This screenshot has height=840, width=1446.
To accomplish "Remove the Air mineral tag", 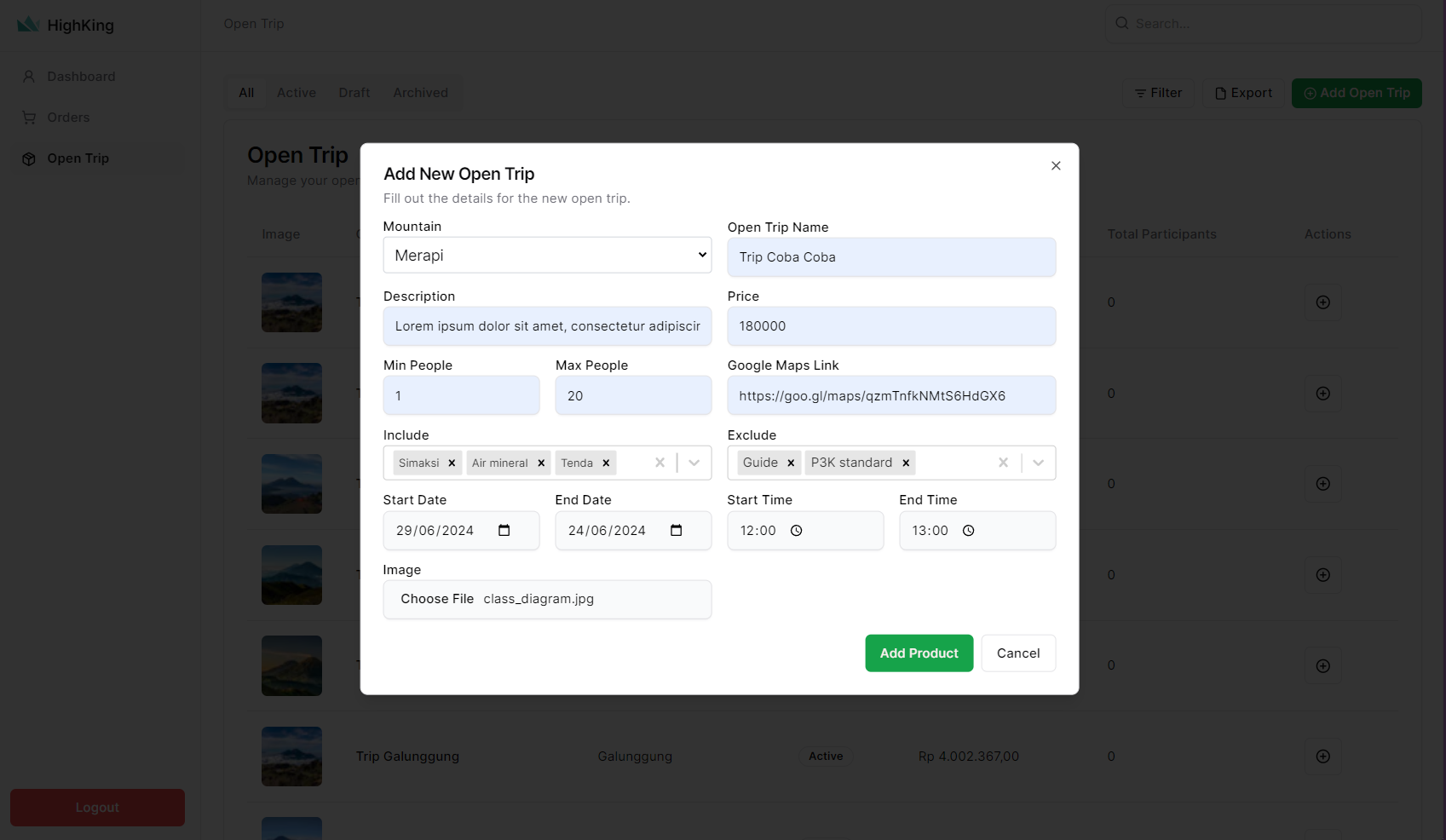I will (541, 463).
